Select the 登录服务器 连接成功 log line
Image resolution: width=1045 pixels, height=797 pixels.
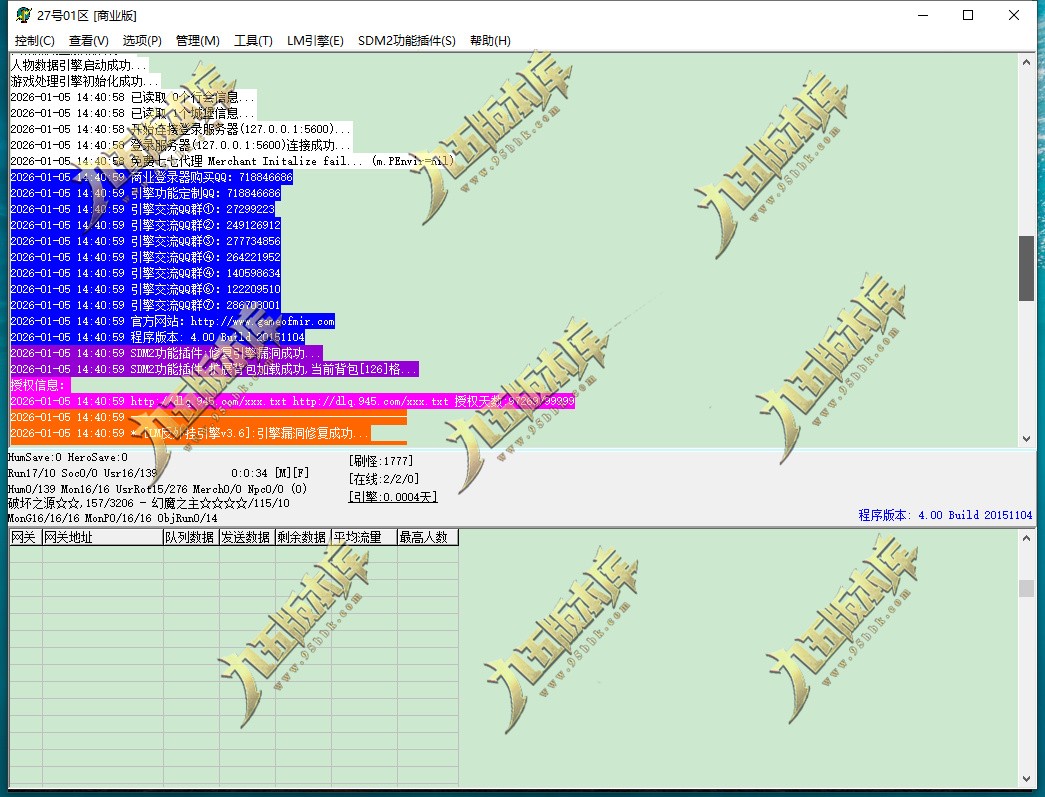(181, 145)
